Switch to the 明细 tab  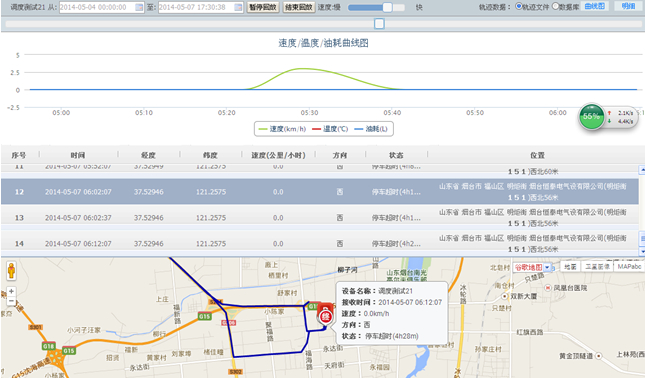[x=628, y=6]
